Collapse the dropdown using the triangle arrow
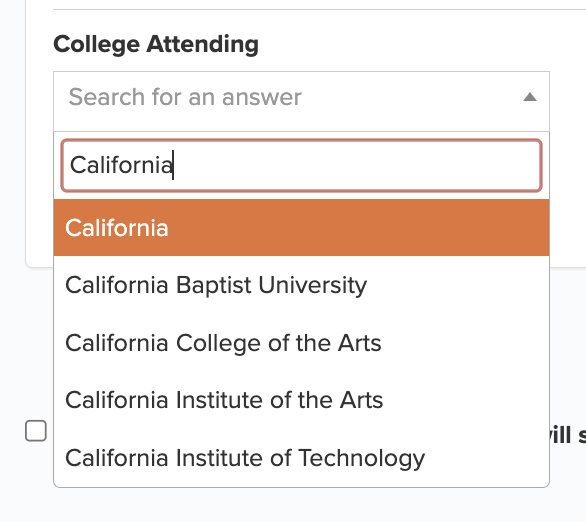 pos(530,97)
